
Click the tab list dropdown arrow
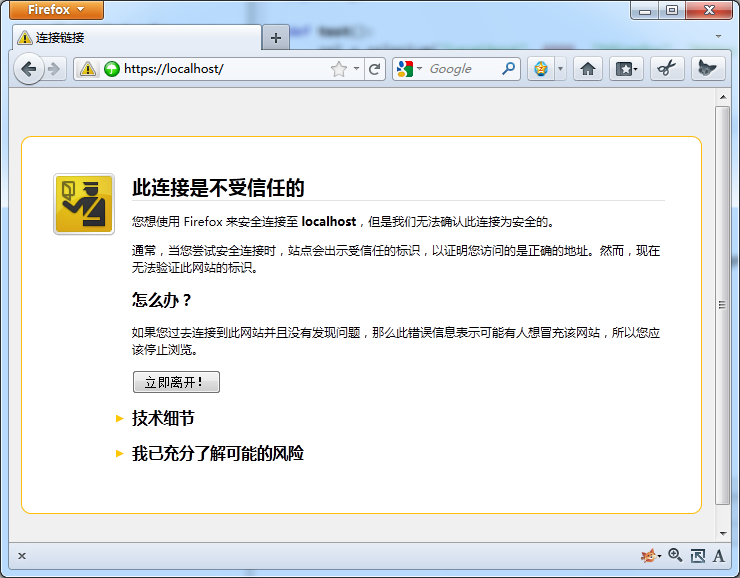(x=718, y=36)
